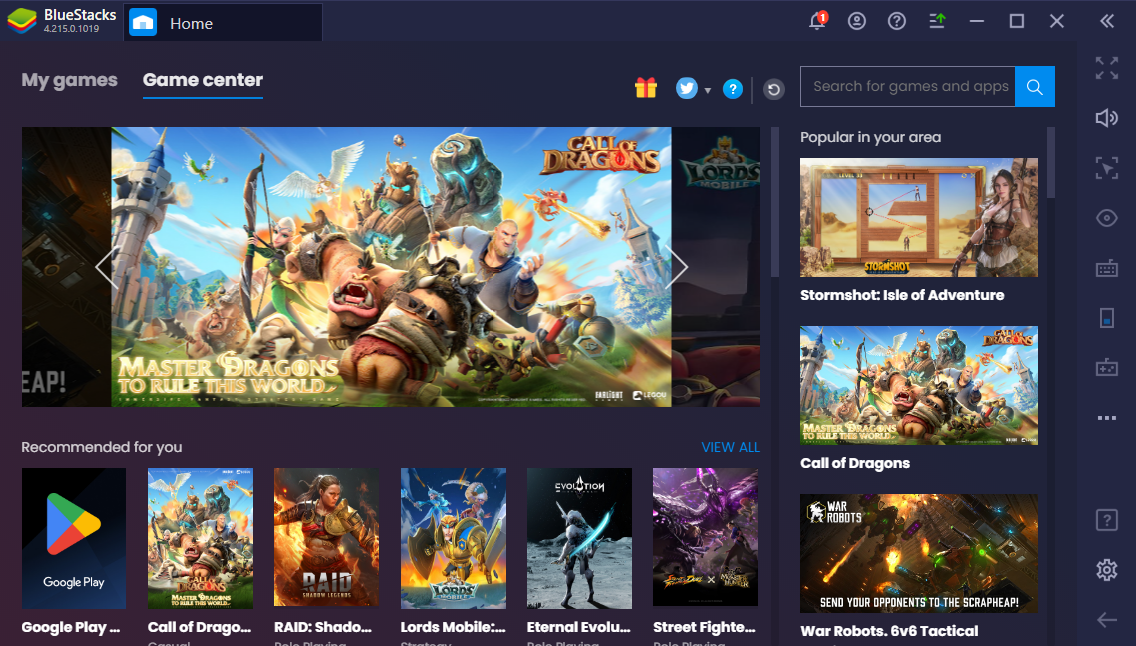Open keyboard controls icon in sidebar
Viewport: 1136px width, 646px height.
coord(1106,268)
